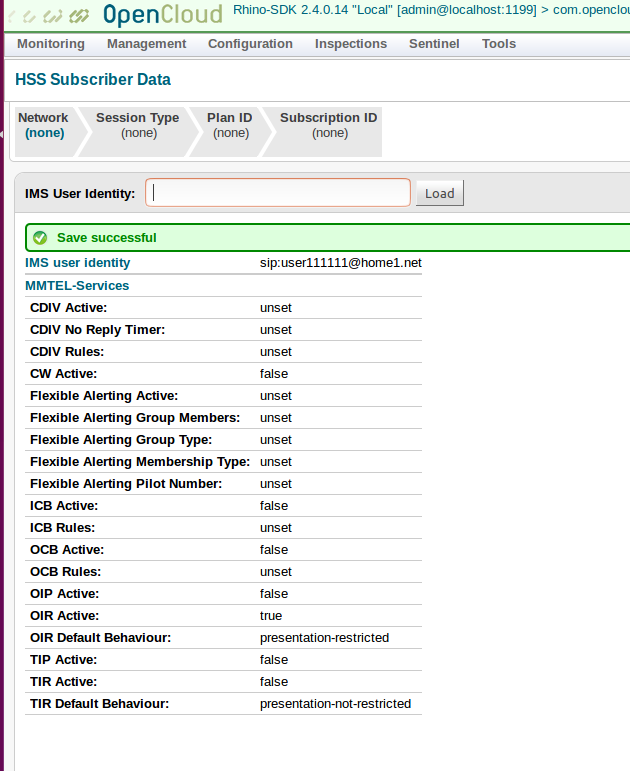Screen dimensions: 630x771
Task: Select the OIR Default Behaviour value
Action: [x=324, y=638]
